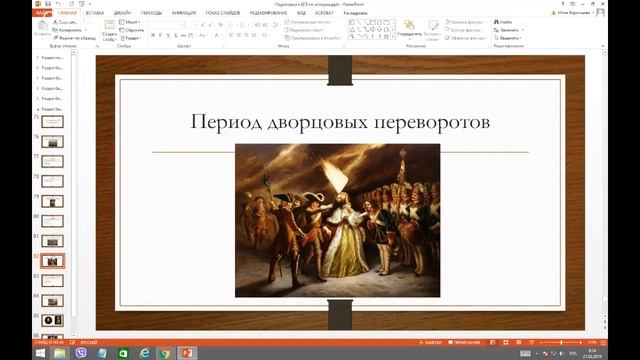The width and height of the screenshot is (640, 360).
Task: Click the slide title Период дворцовых переворотов
Action: [x=340, y=122]
